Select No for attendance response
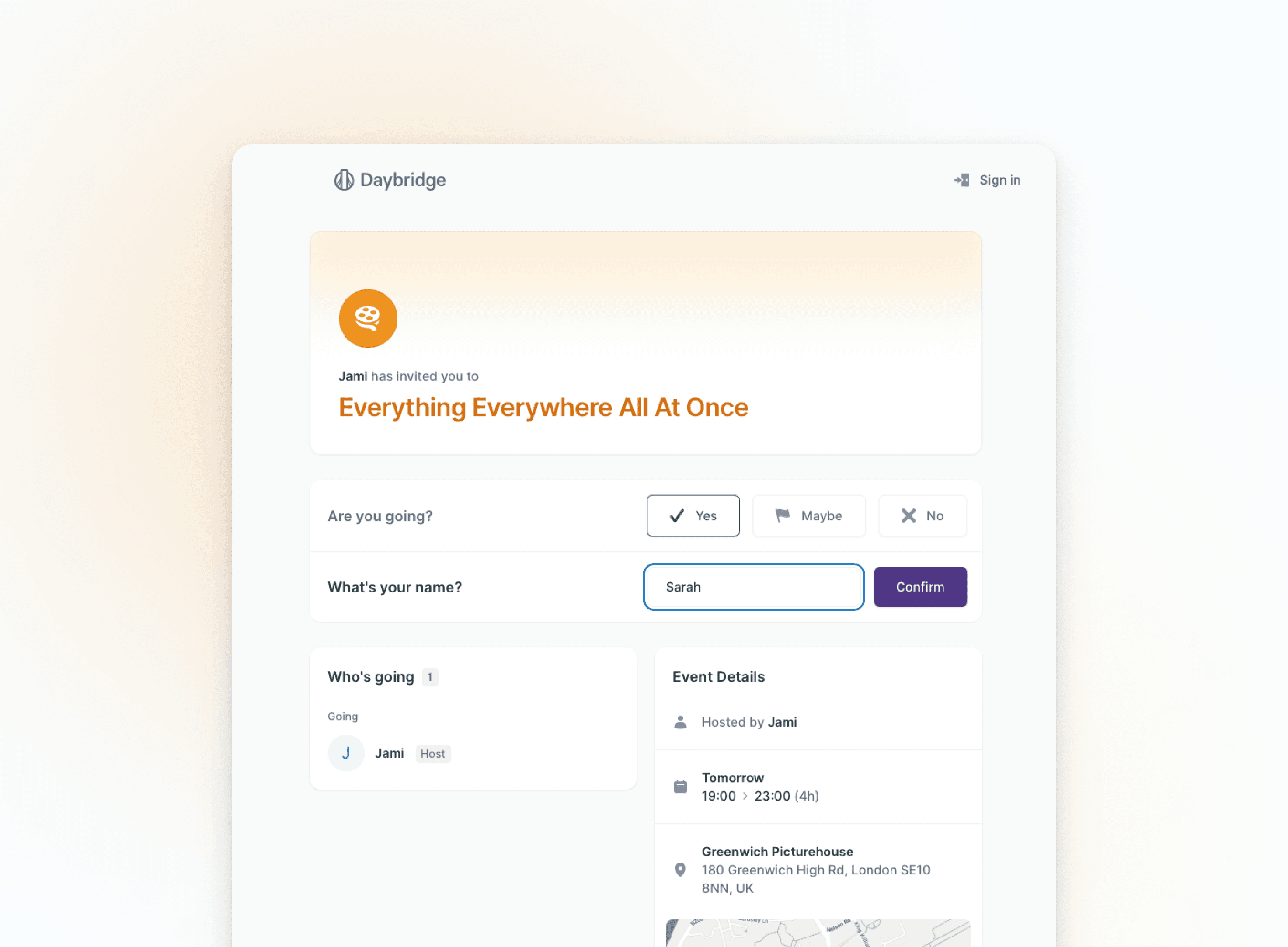The image size is (1288, 947). 922,516
